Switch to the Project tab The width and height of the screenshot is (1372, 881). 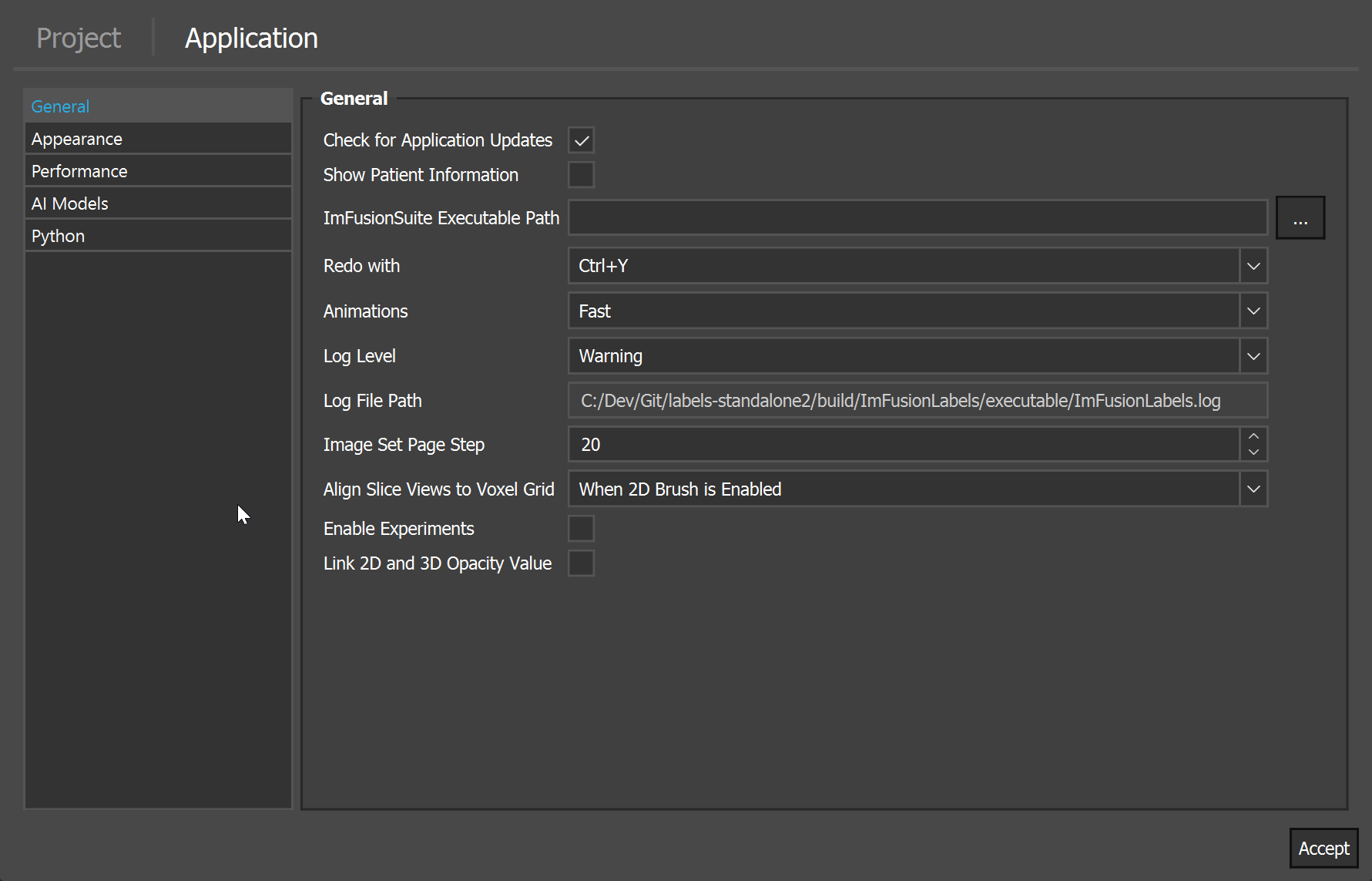coord(79,38)
